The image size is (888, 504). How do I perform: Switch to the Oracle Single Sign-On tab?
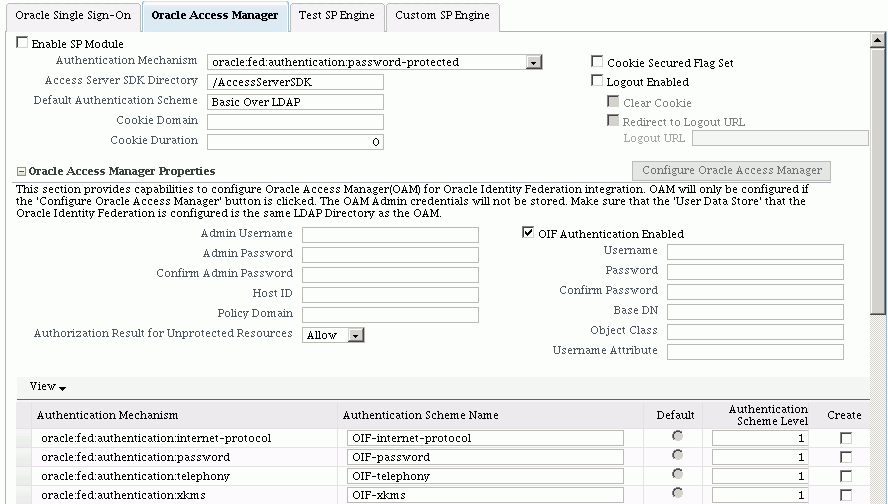73,16
